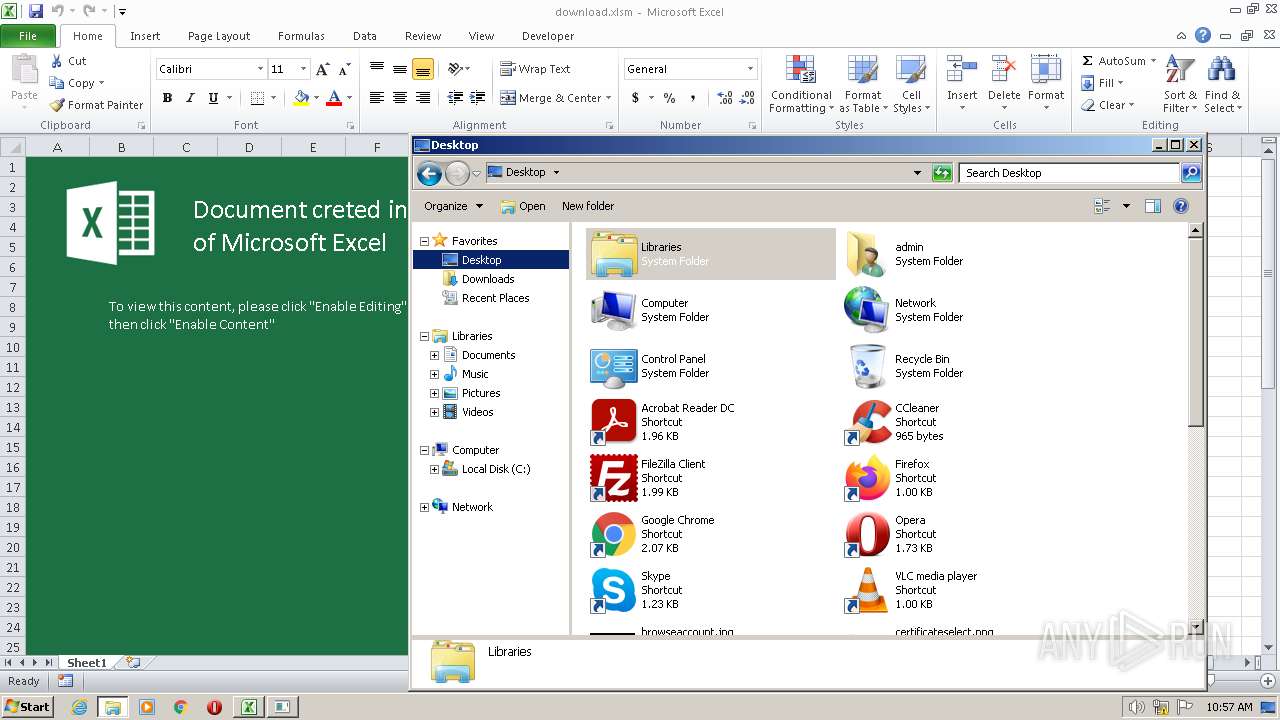Click the Fill button in Editing group

[x=1103, y=83]
